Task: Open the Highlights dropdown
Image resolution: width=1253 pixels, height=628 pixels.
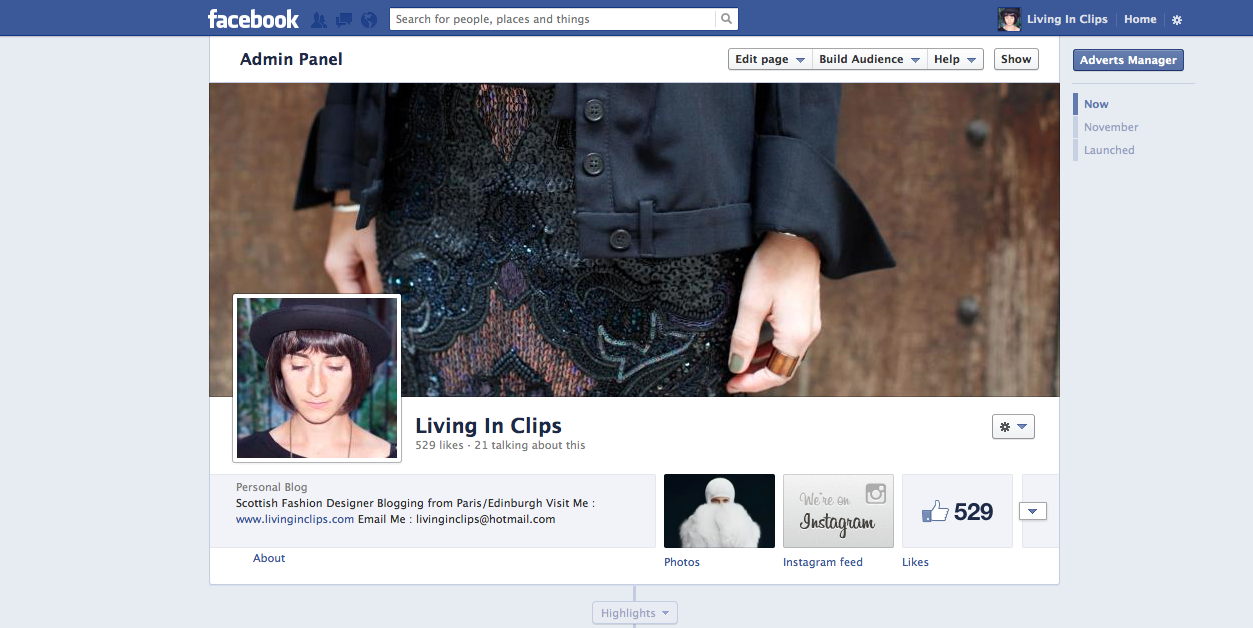Action: click(635, 613)
